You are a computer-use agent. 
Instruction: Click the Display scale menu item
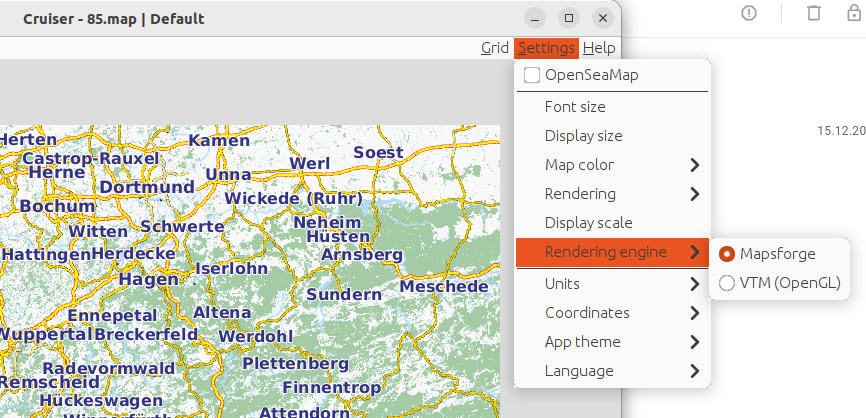tap(588, 223)
